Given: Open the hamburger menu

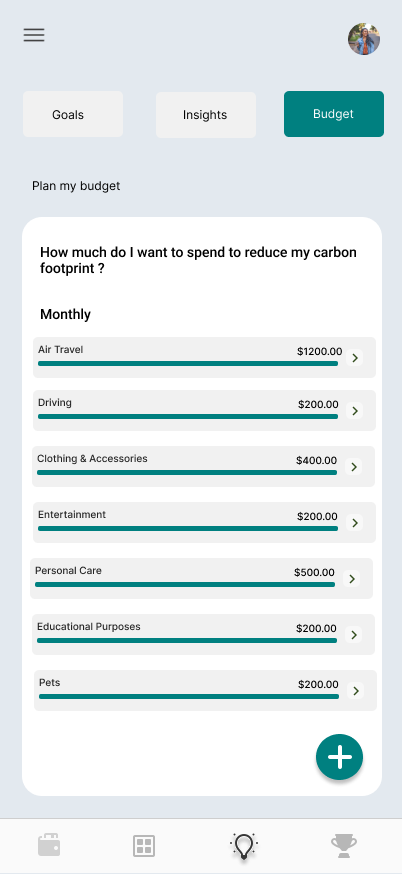Looking at the screenshot, I should coord(34,35).
